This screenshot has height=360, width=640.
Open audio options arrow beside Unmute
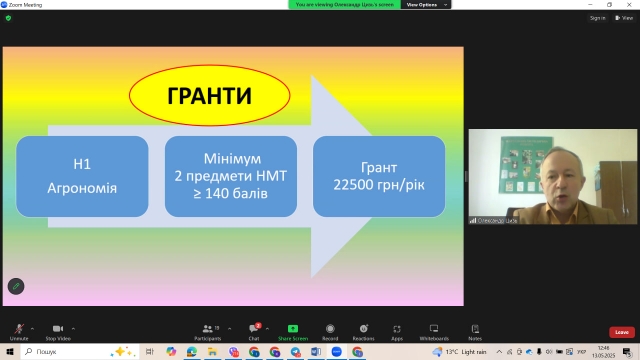pyautogui.click(x=32, y=329)
